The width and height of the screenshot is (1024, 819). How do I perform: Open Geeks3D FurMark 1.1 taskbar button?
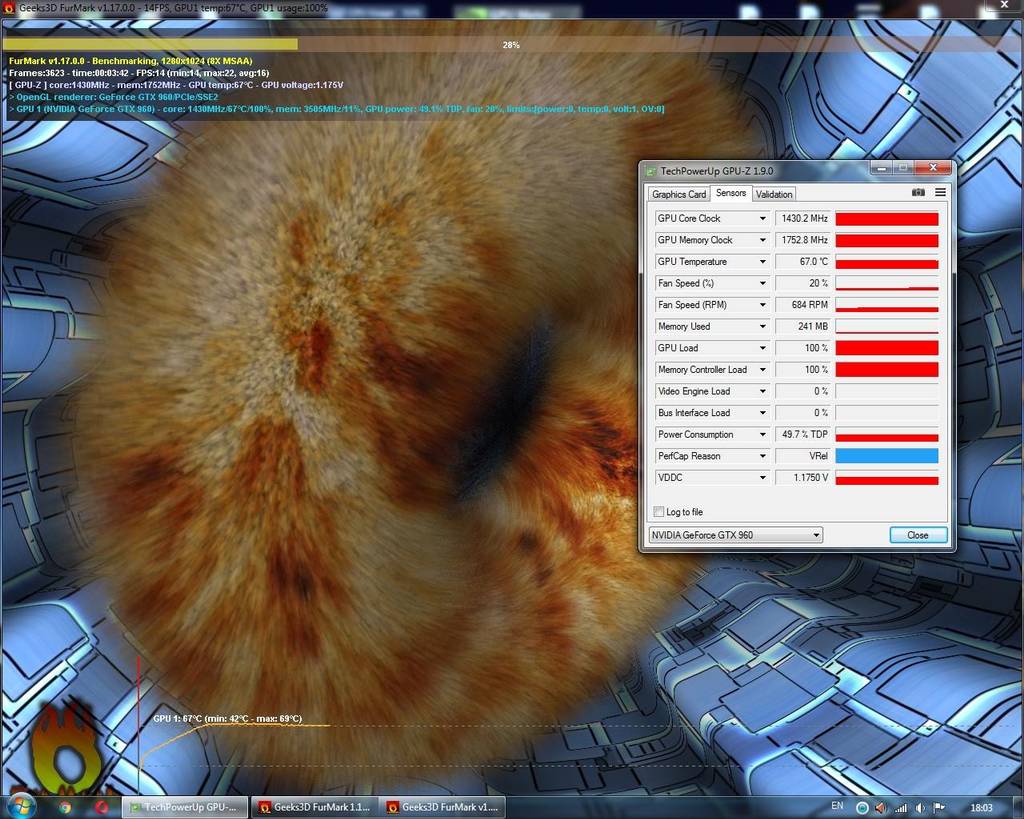tap(315, 807)
